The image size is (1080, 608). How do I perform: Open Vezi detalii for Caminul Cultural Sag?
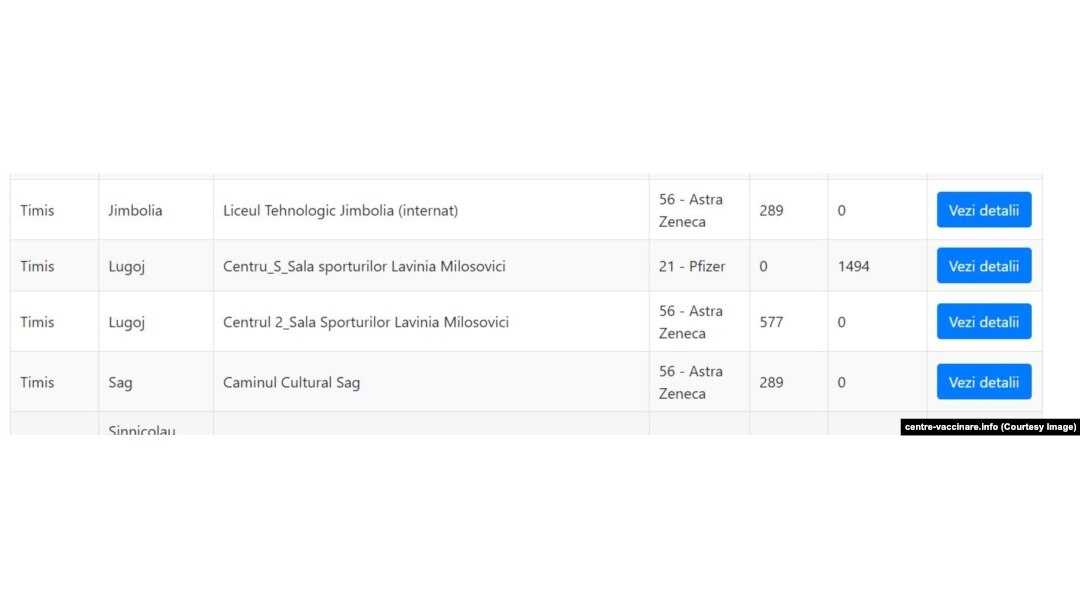point(984,382)
